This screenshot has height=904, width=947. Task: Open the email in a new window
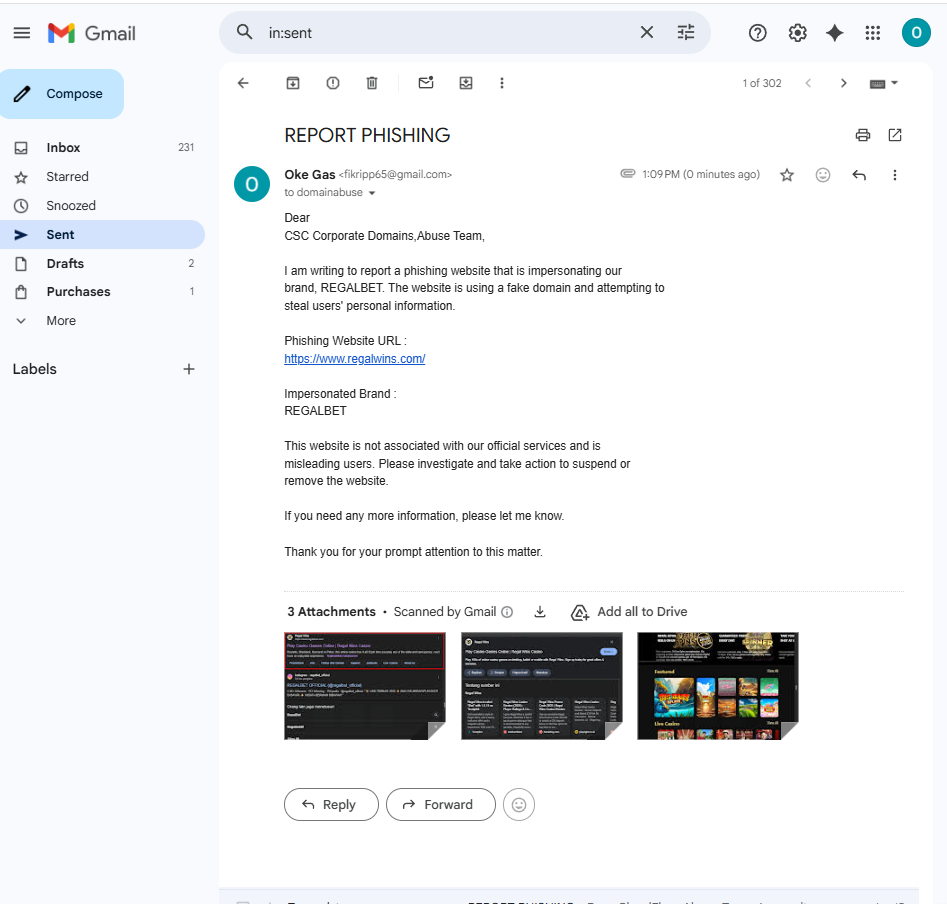[x=894, y=135]
